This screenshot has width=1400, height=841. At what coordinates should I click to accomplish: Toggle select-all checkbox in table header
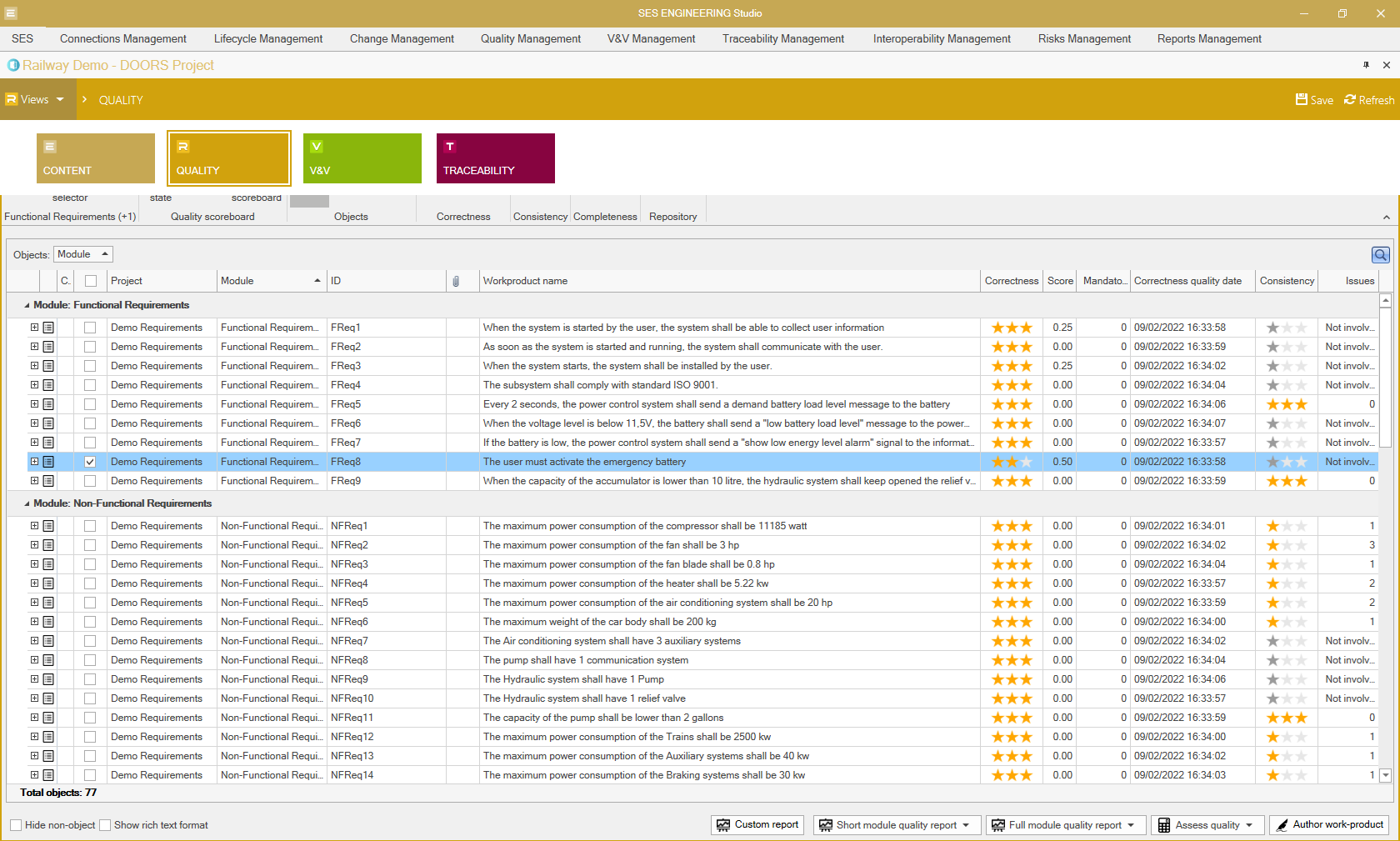pos(91,281)
